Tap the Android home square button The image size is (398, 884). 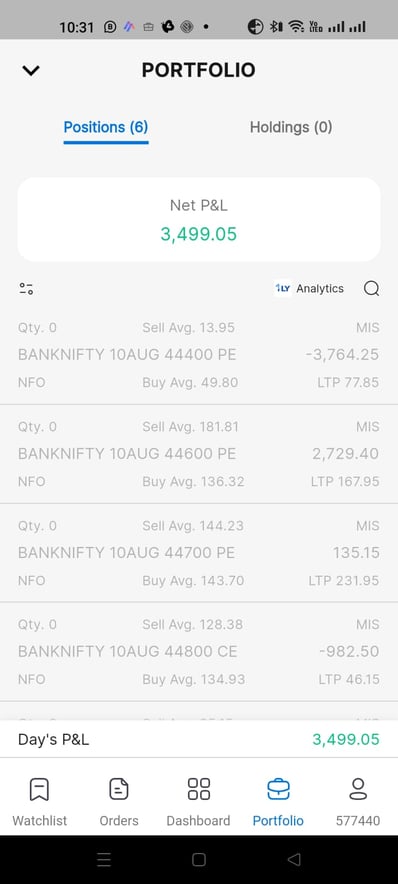pyautogui.click(x=198, y=859)
